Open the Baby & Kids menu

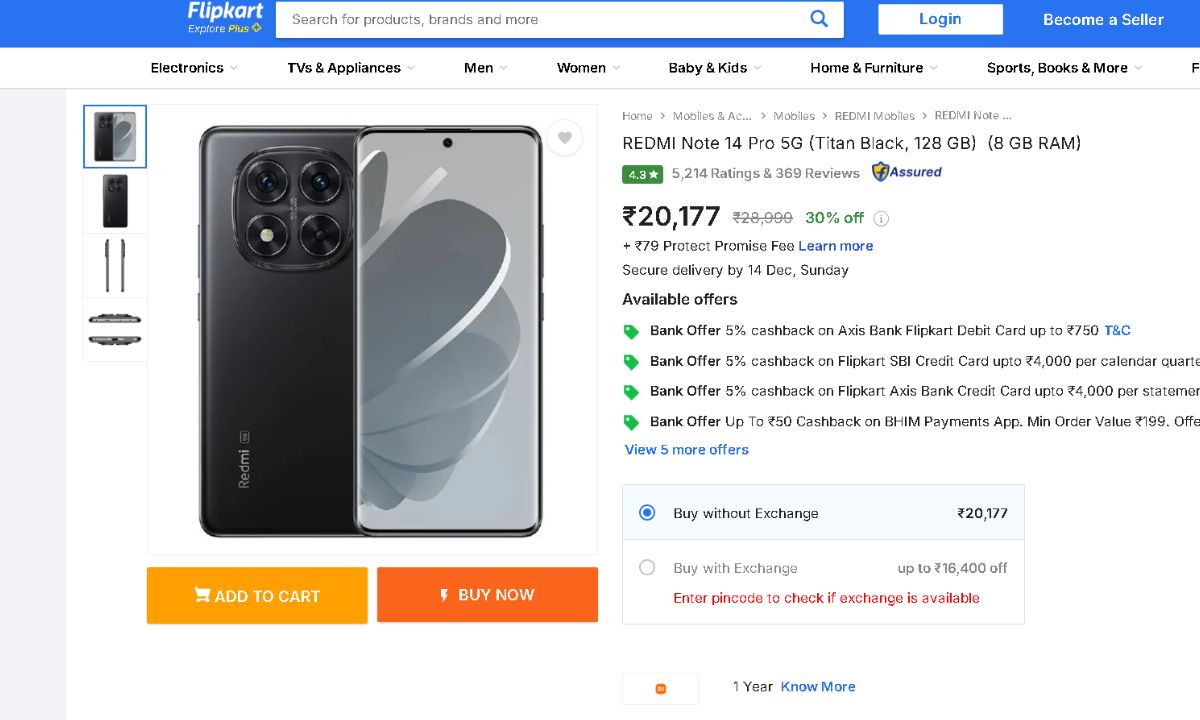pos(714,68)
